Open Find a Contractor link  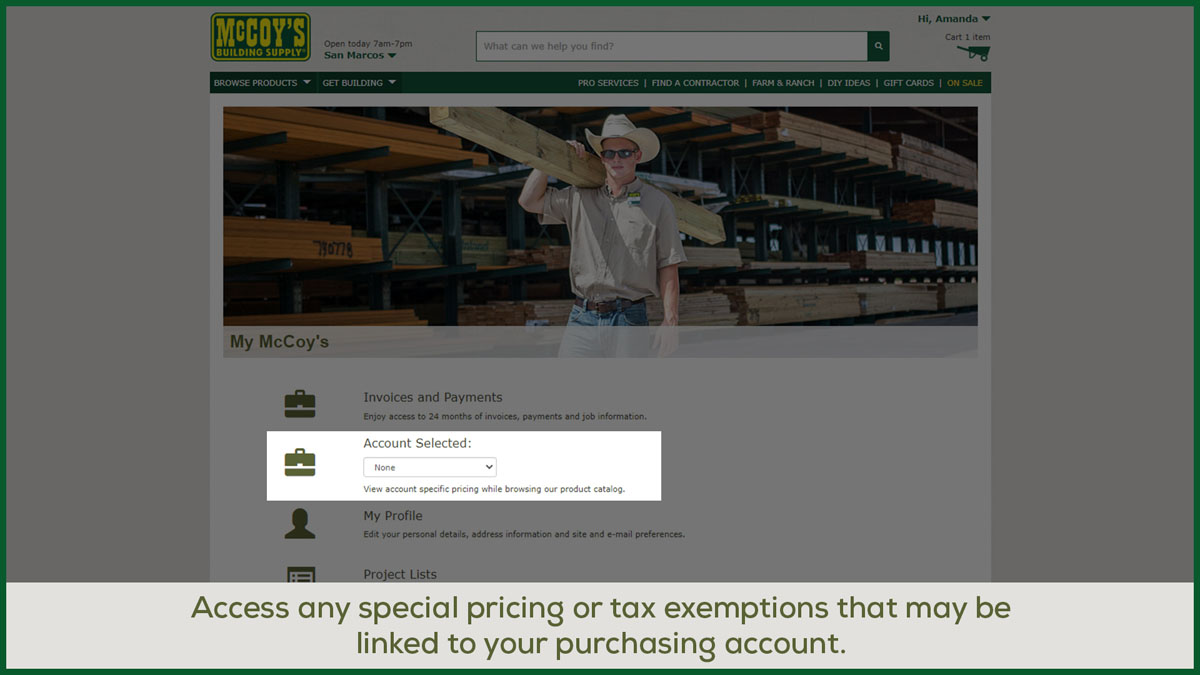[695, 83]
